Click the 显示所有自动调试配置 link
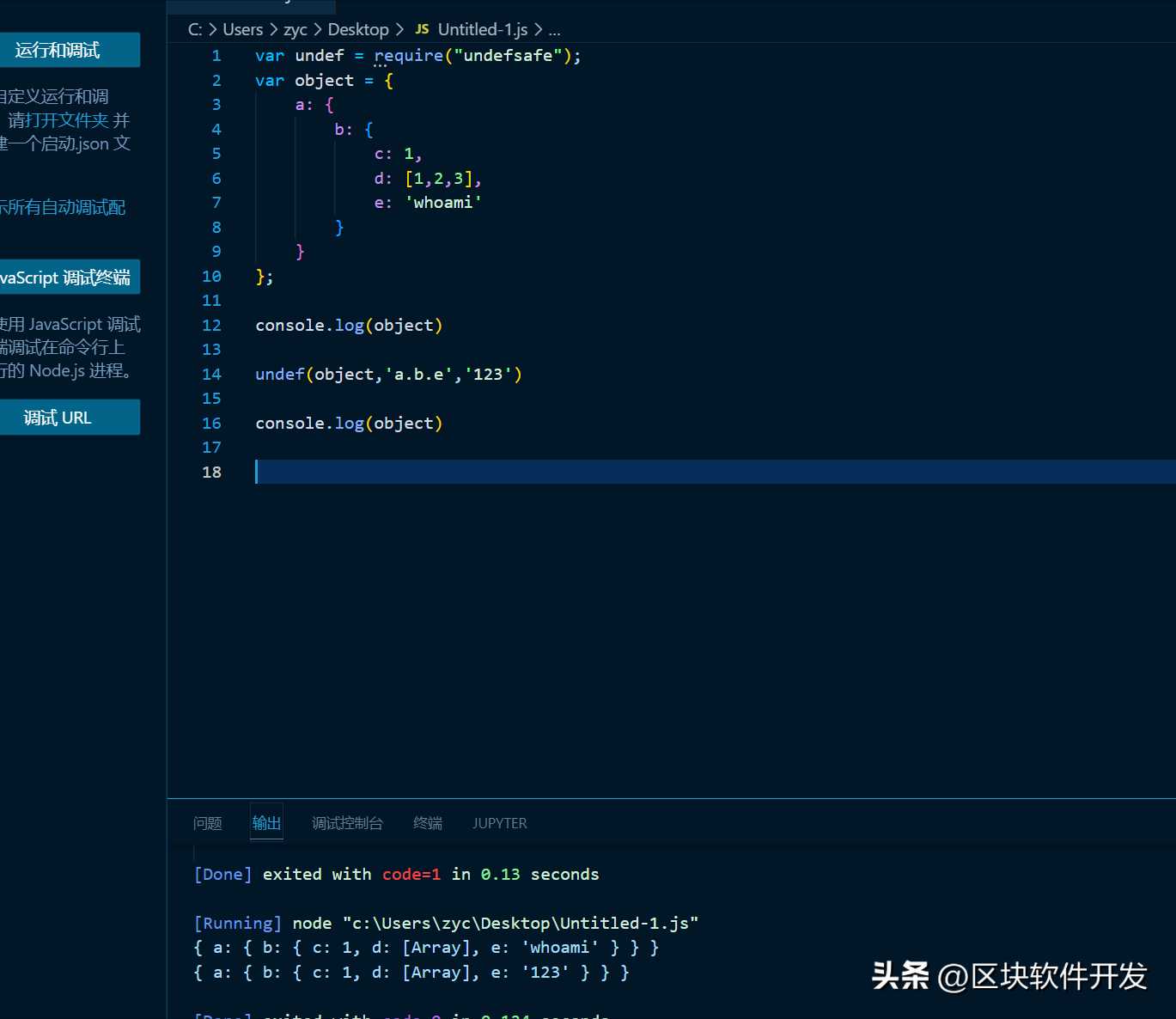1176x1019 pixels. [x=63, y=207]
